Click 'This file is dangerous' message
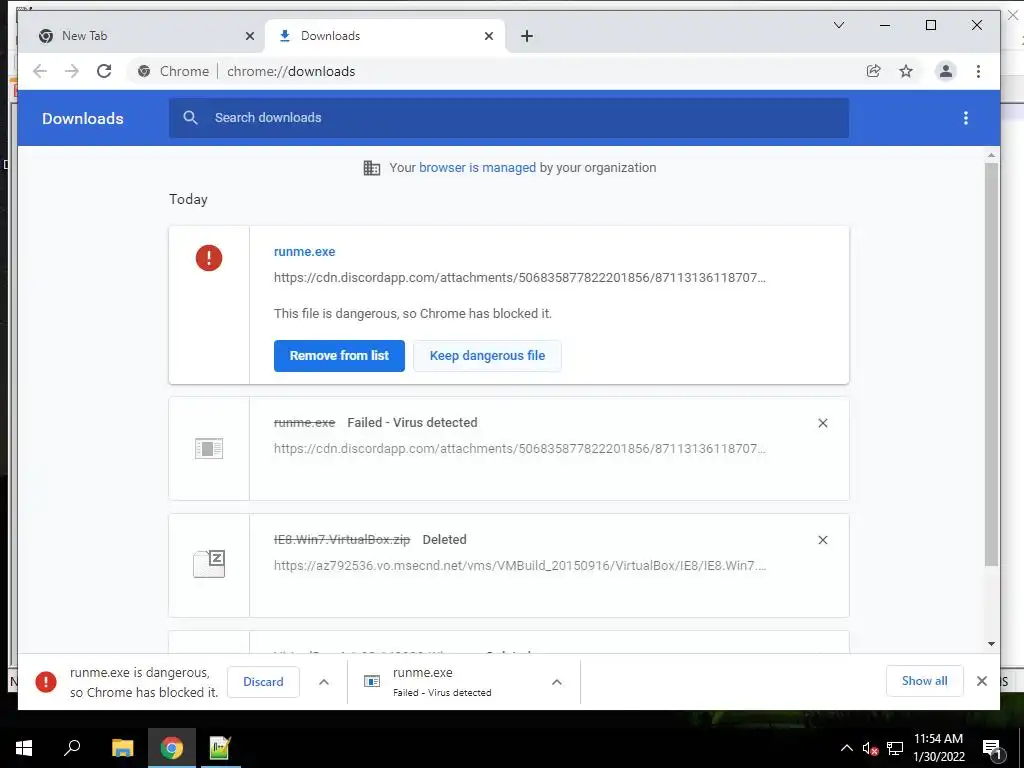The height and width of the screenshot is (768, 1024). (413, 313)
